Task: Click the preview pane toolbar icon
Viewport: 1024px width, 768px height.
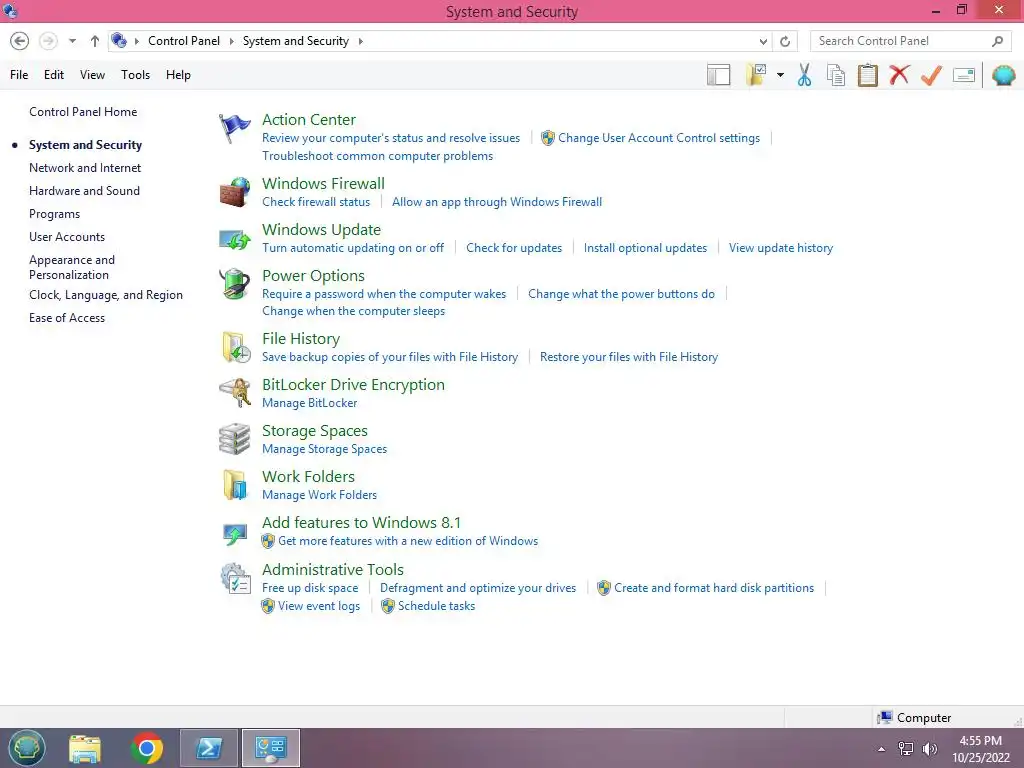Action: tap(718, 75)
